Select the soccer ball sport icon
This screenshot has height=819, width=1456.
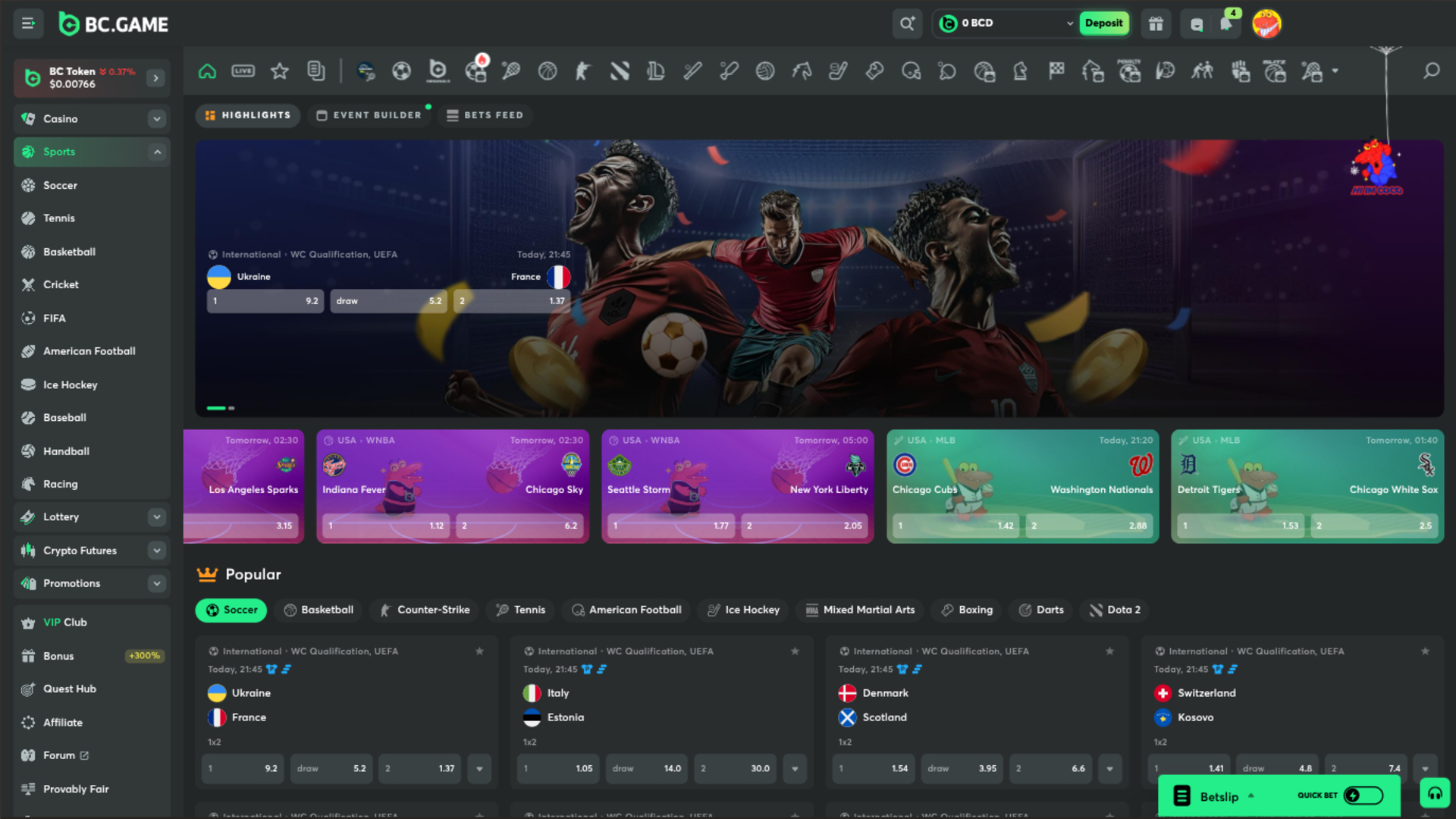401,71
